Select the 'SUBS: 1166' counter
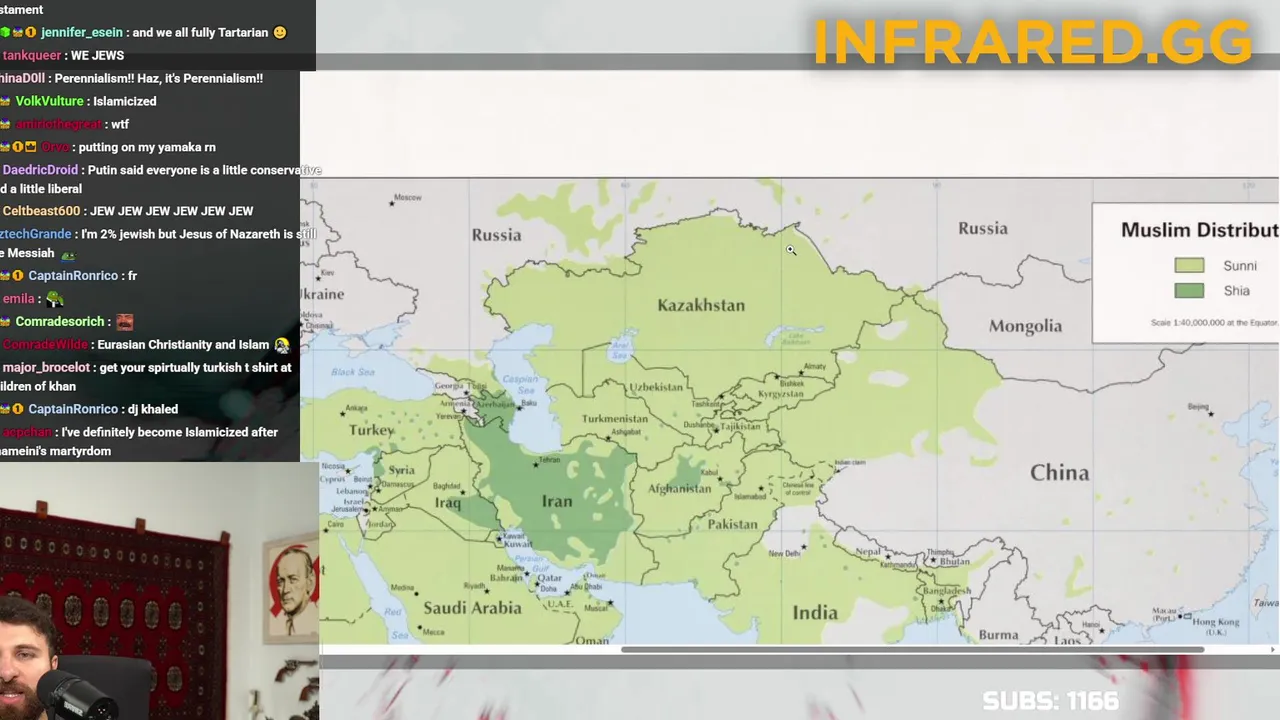This screenshot has width=1280, height=720. pyautogui.click(x=1050, y=701)
